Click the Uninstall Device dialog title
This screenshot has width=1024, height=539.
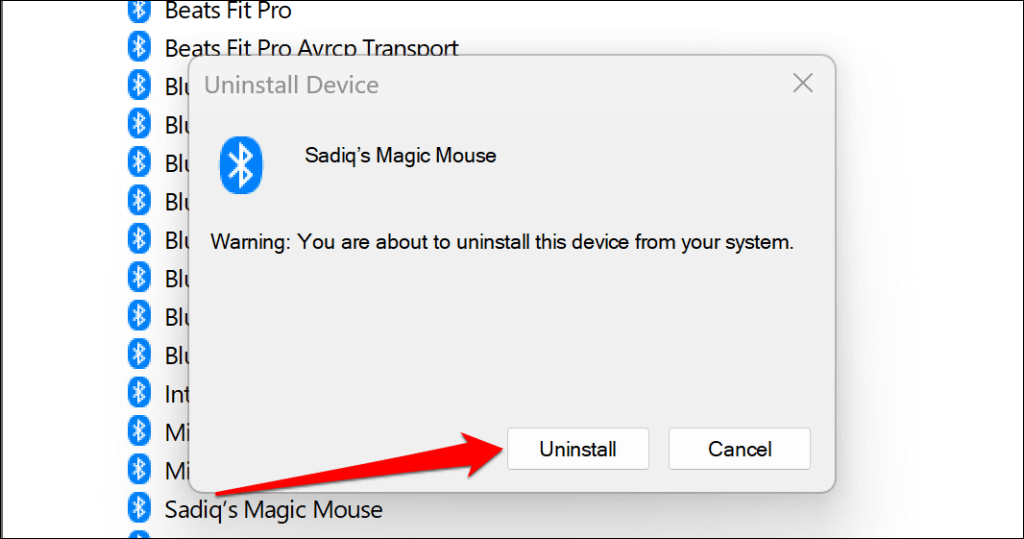pos(291,85)
